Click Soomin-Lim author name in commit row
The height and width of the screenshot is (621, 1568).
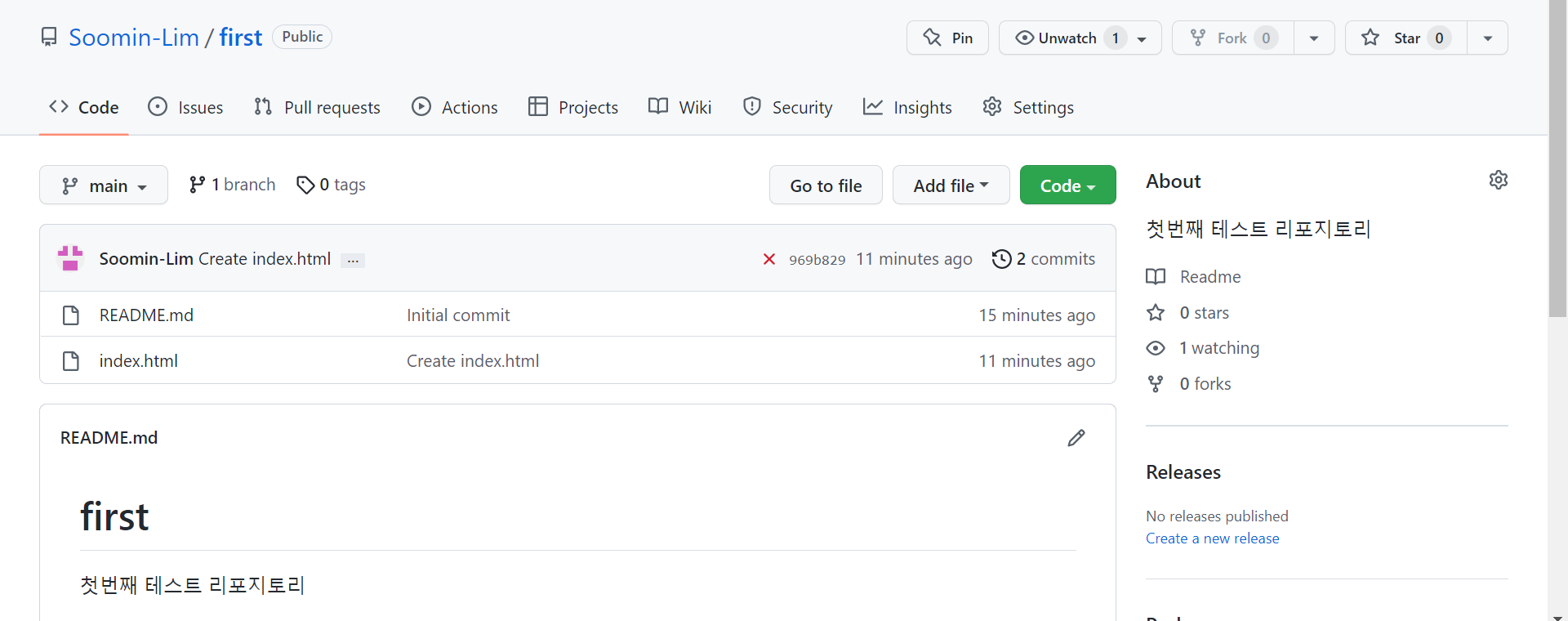(x=147, y=259)
